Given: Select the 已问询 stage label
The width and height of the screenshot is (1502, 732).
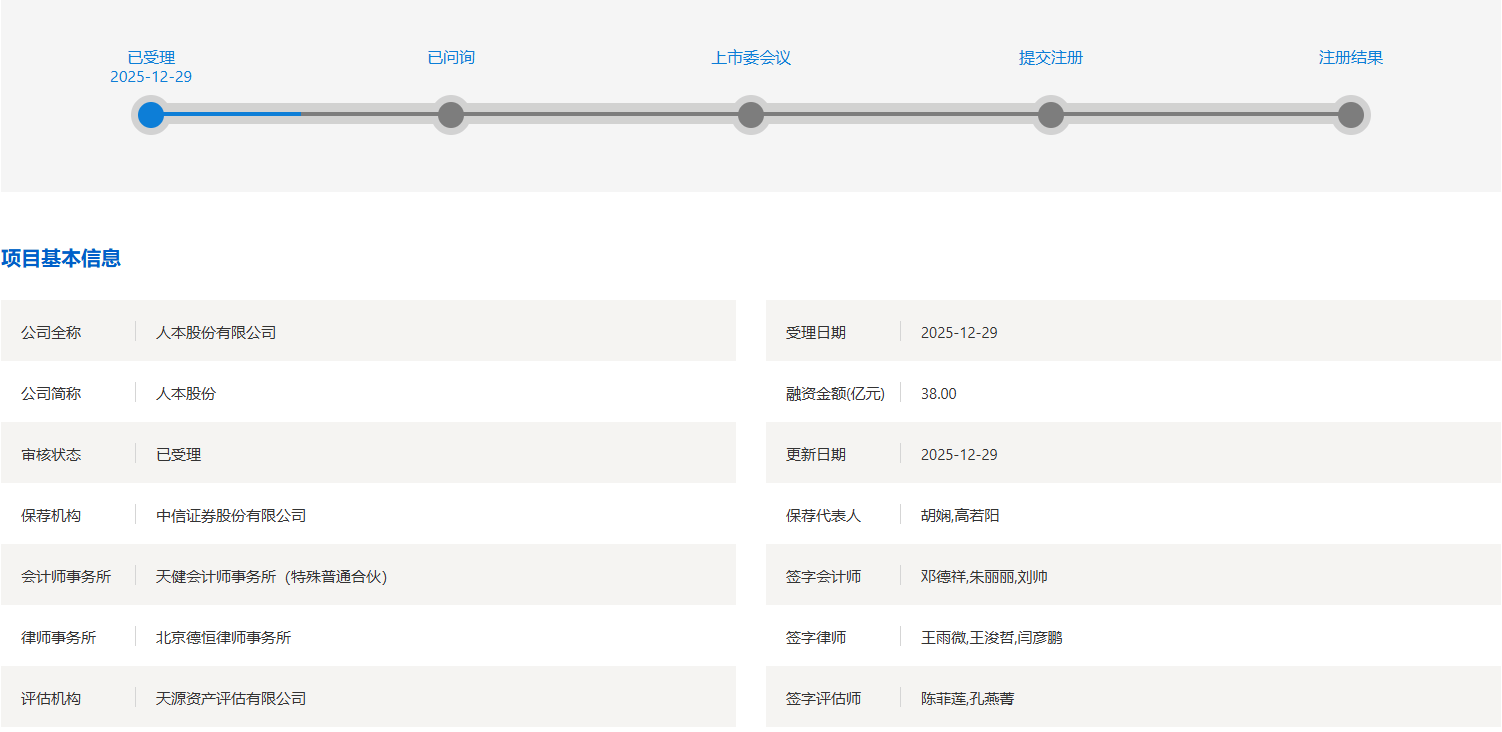Looking at the screenshot, I should pos(451,57).
